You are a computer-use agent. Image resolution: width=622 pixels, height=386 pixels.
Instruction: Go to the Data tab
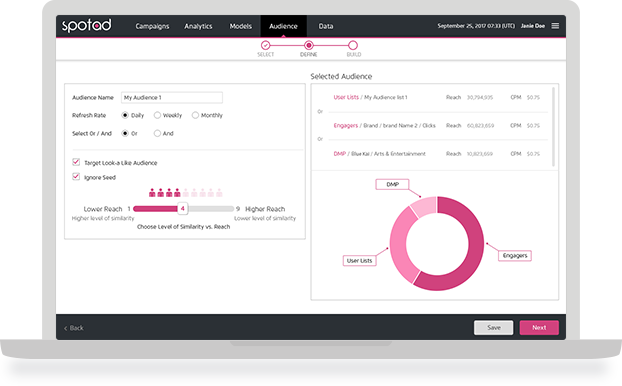click(326, 26)
